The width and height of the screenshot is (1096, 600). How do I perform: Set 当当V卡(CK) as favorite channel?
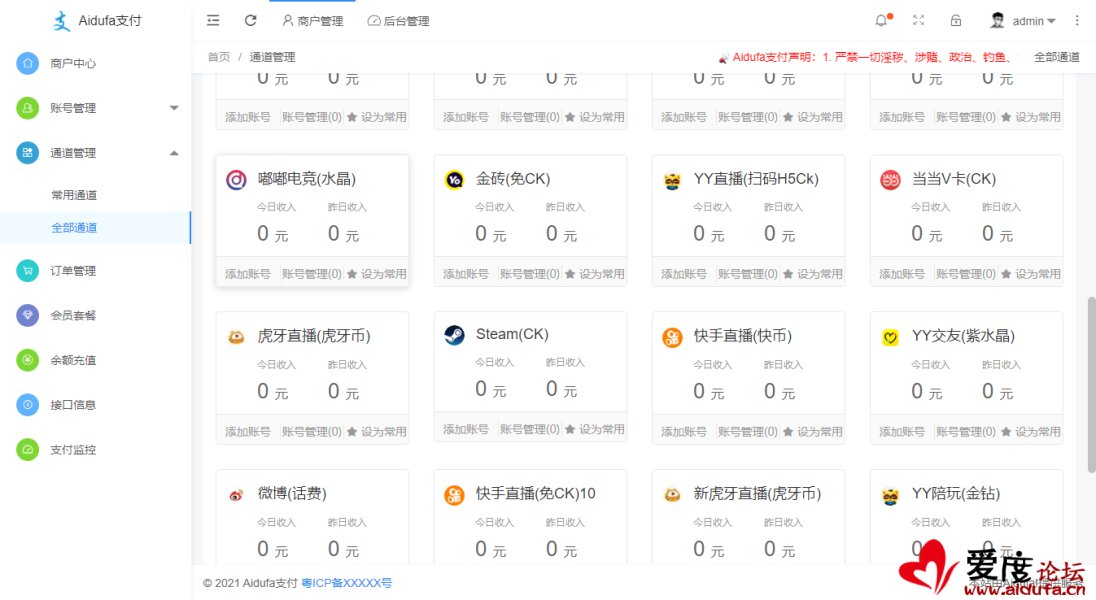tap(1030, 274)
